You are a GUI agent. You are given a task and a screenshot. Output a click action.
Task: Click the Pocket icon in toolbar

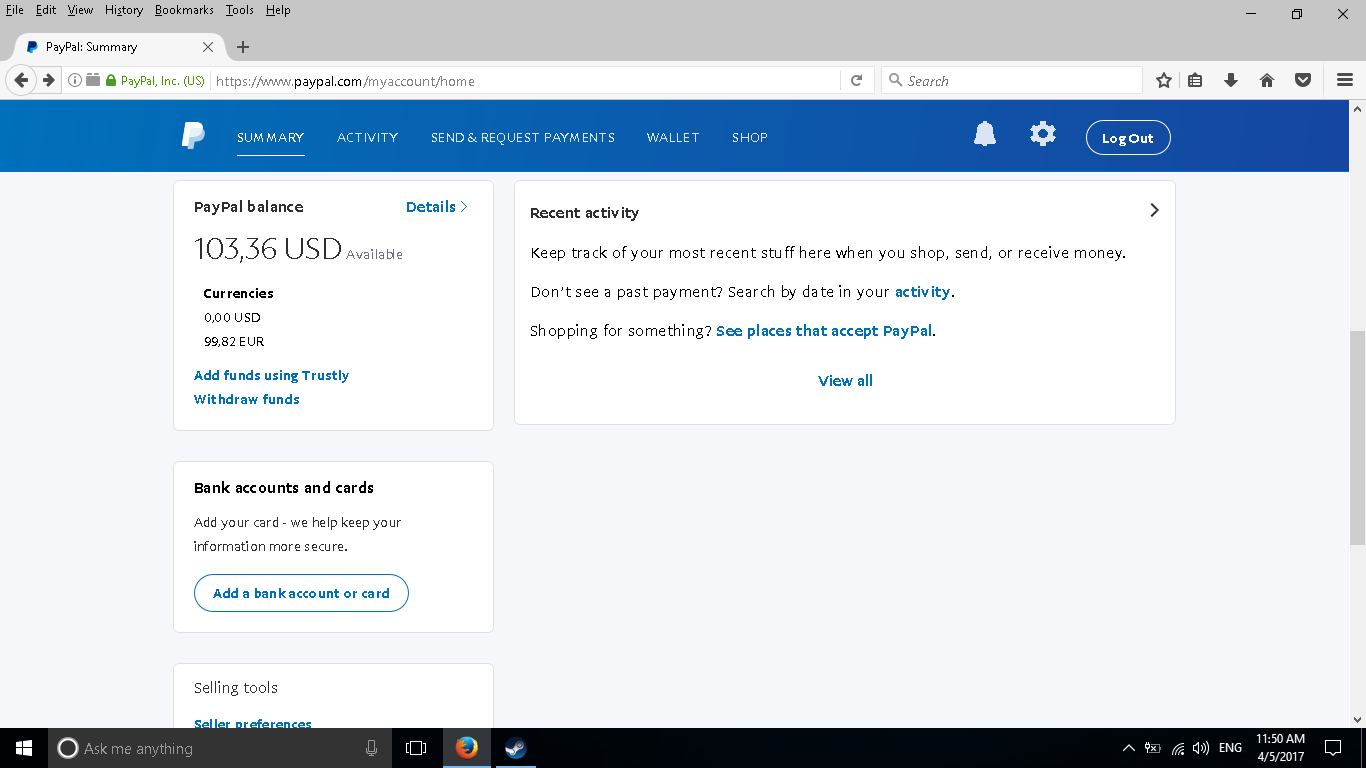tap(1303, 81)
